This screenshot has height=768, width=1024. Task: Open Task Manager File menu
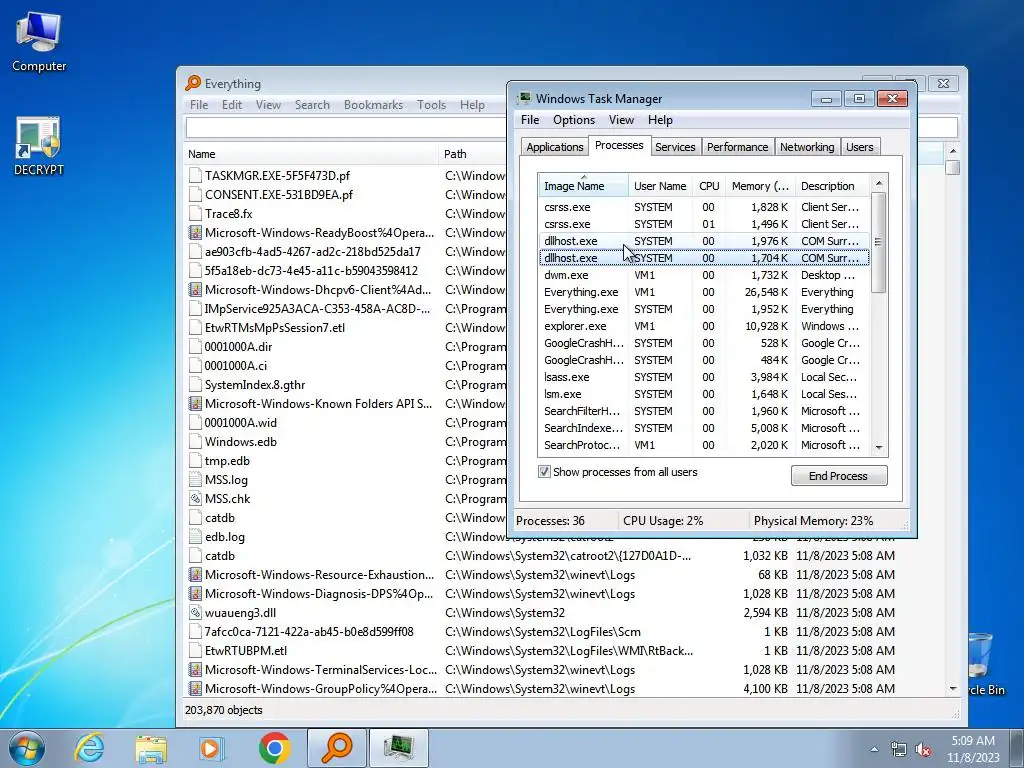530,120
